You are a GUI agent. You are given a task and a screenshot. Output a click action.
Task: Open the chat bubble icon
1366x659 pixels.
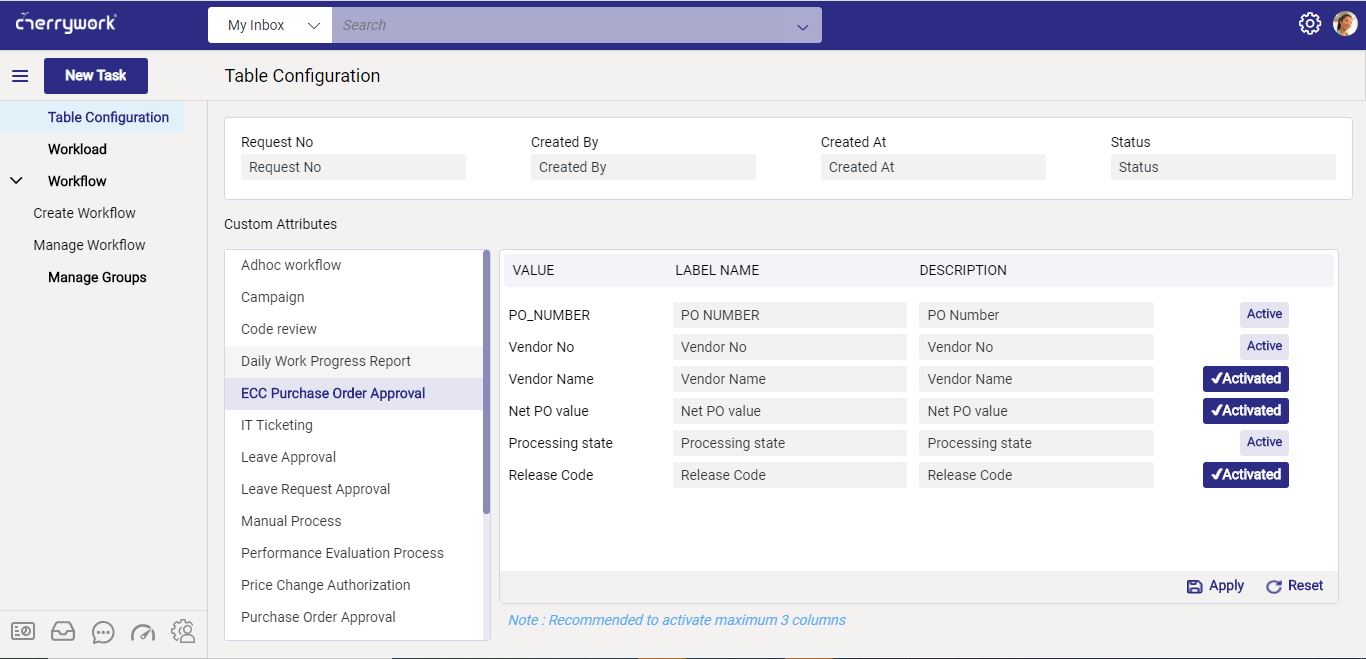pos(103,632)
